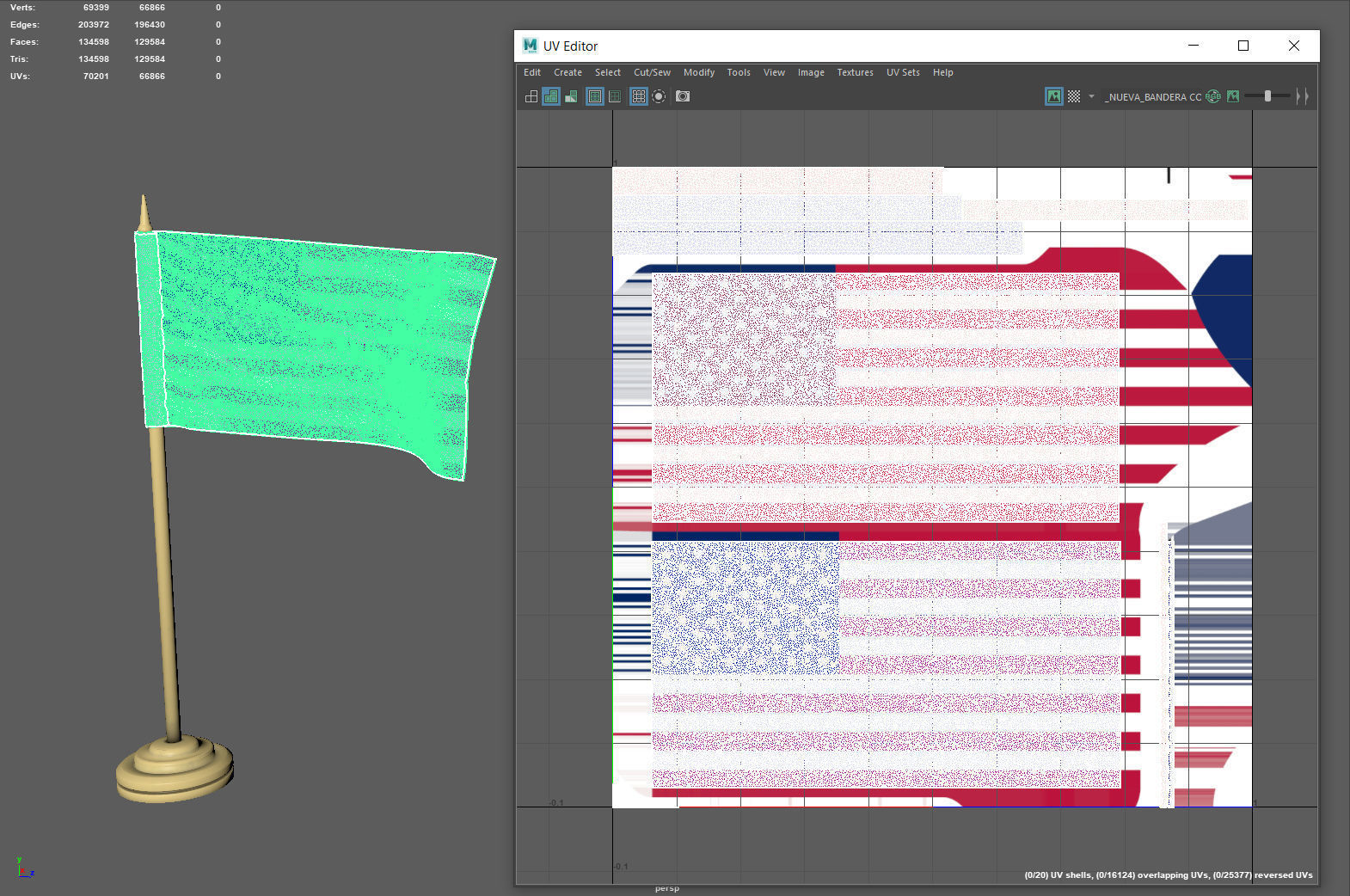This screenshot has height=896, width=1350.
Task: Open the Tools menu
Action: pos(739,73)
